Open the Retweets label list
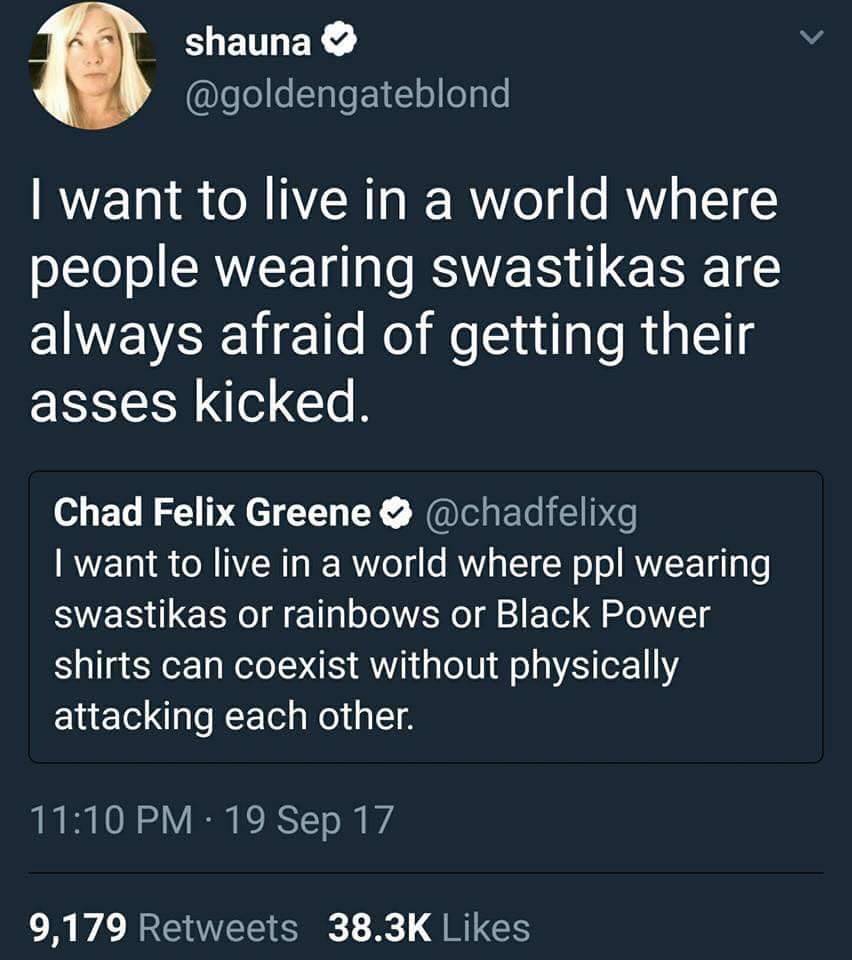This screenshot has width=852, height=960. (x=217, y=927)
